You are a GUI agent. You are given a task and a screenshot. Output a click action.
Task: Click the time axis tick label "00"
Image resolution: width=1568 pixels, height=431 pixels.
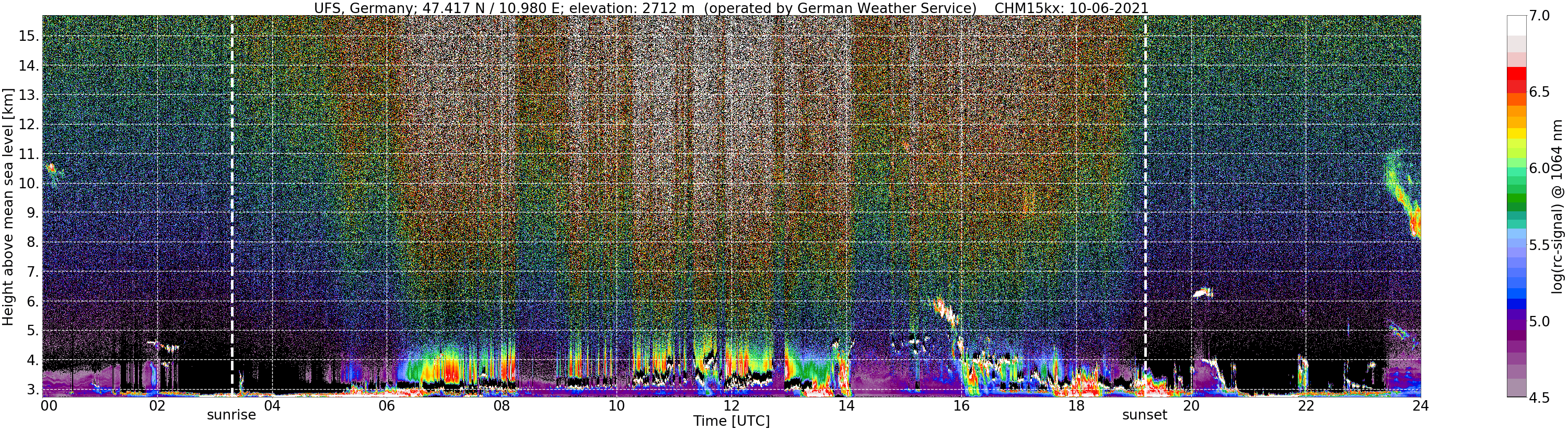[x=49, y=406]
